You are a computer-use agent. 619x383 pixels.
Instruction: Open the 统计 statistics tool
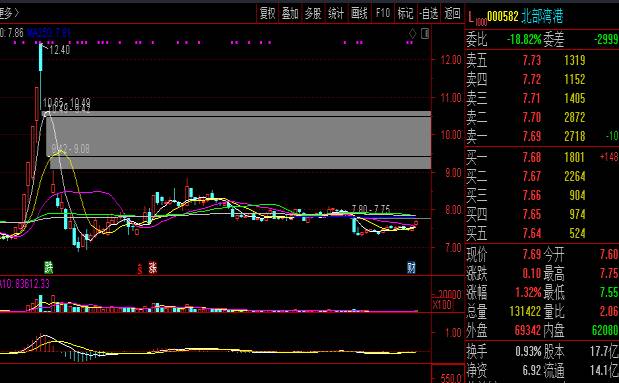pos(336,13)
